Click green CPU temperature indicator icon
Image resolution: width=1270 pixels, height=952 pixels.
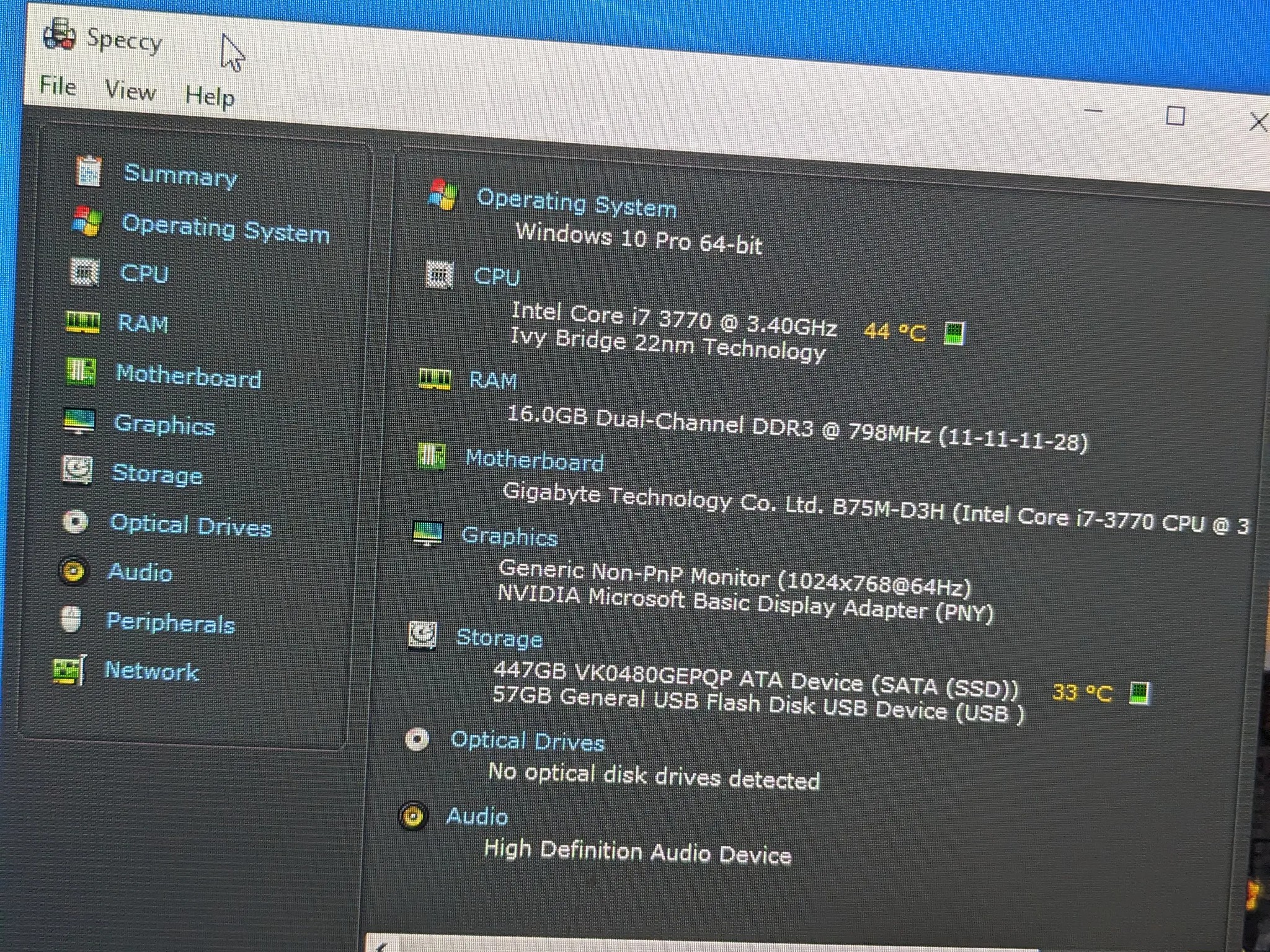954,333
